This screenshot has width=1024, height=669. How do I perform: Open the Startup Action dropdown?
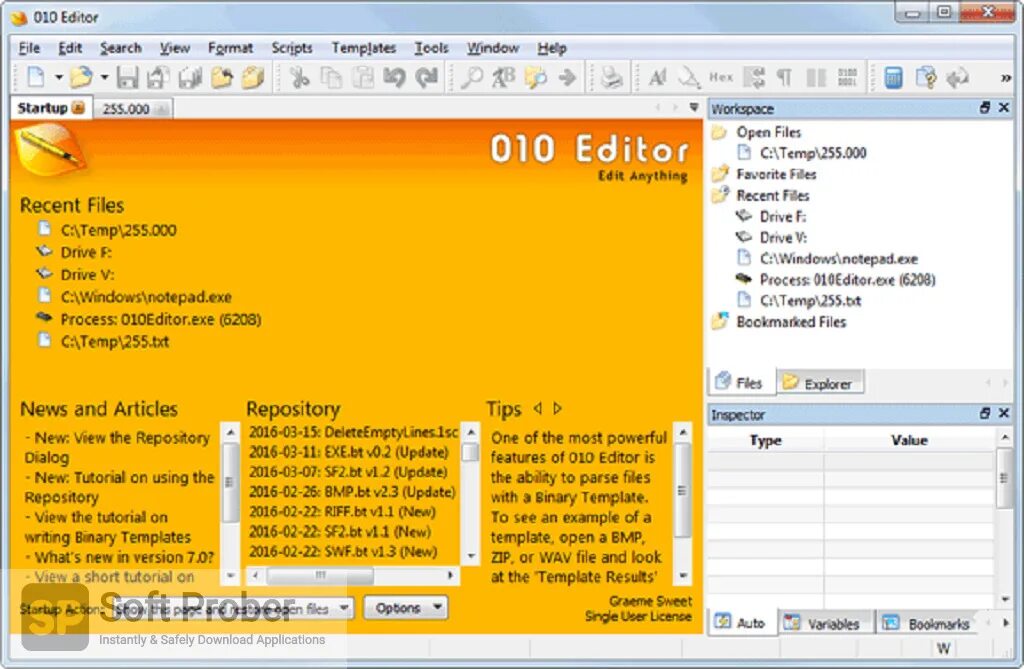point(232,609)
